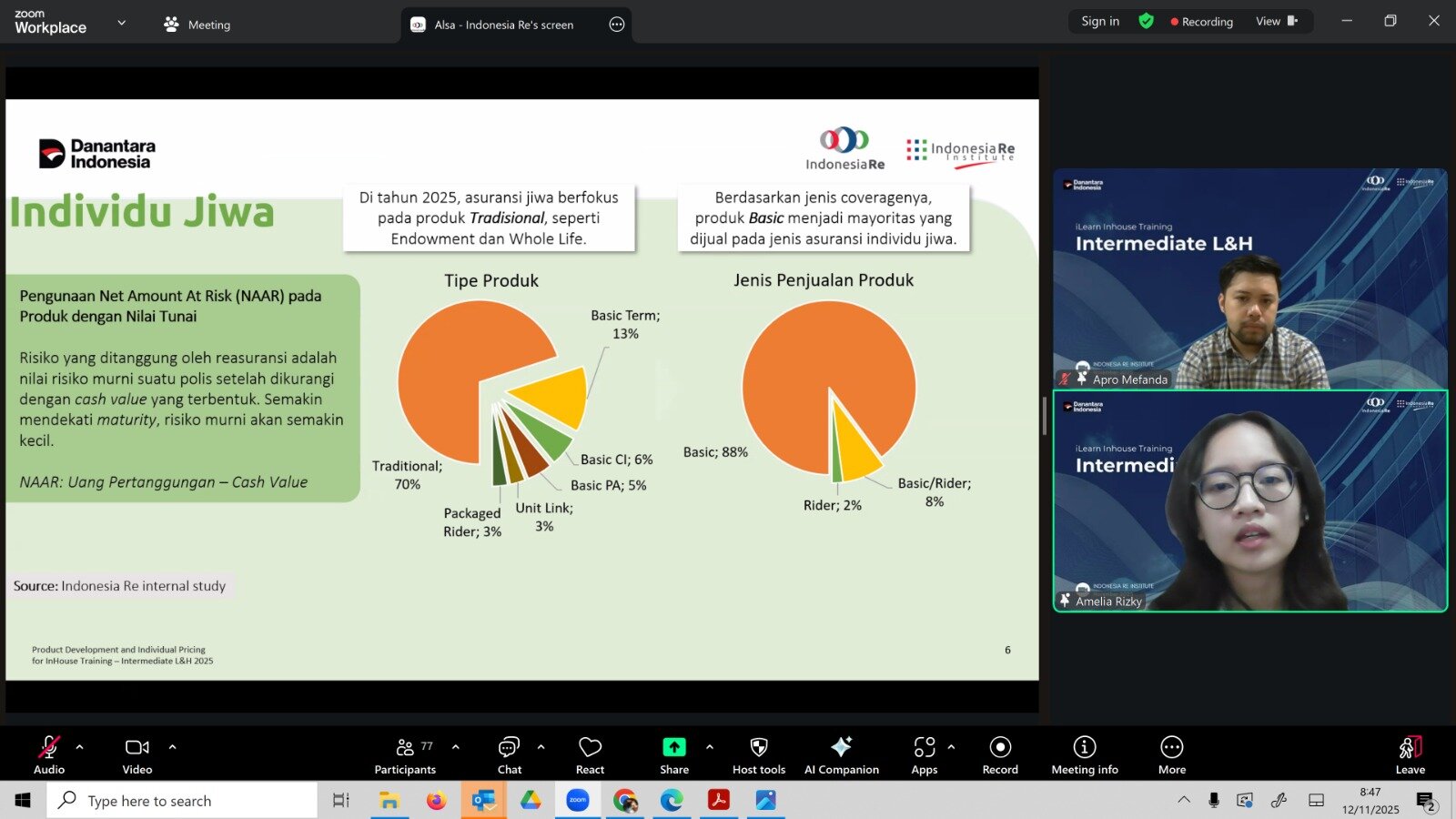Open the View layout menu
Image resolution: width=1456 pixels, height=819 pixels.
[1276, 21]
